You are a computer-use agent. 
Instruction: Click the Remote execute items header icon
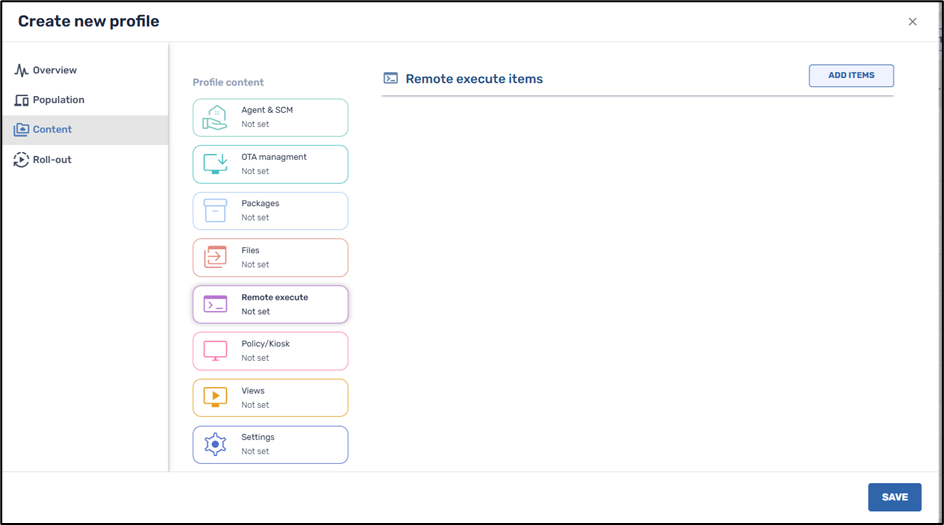tap(391, 78)
